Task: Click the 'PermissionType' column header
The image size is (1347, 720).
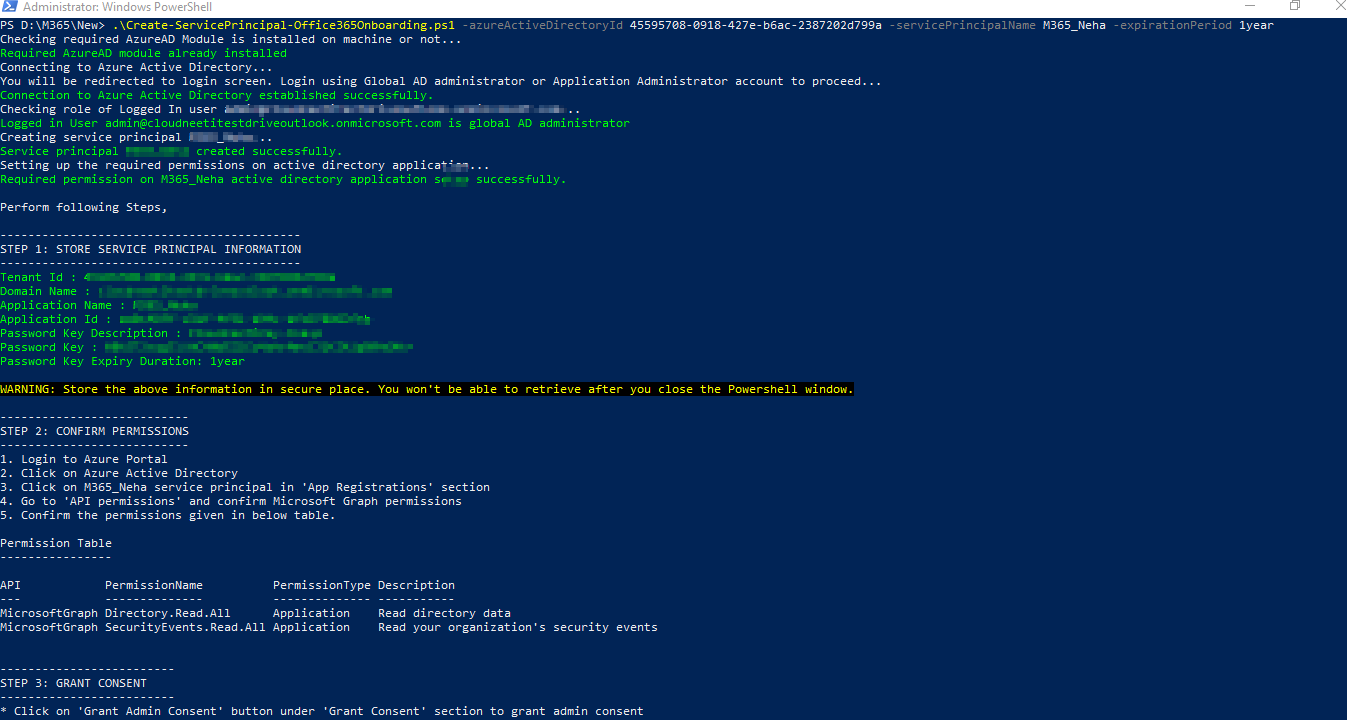Action: tap(322, 585)
